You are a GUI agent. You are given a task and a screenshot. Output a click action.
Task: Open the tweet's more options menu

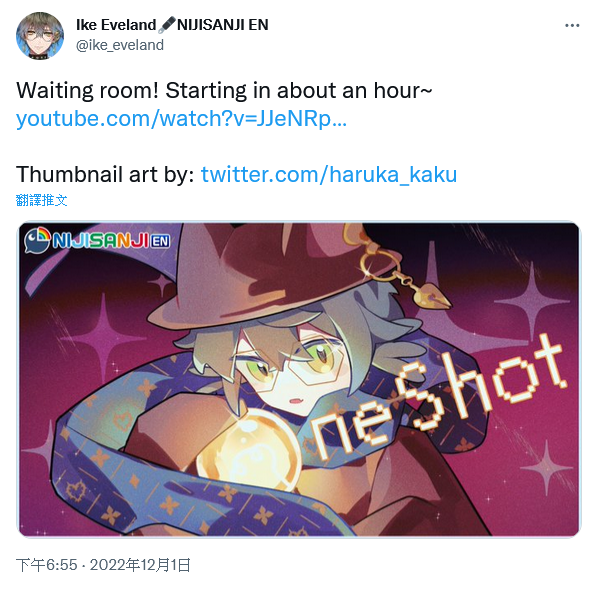(572, 26)
